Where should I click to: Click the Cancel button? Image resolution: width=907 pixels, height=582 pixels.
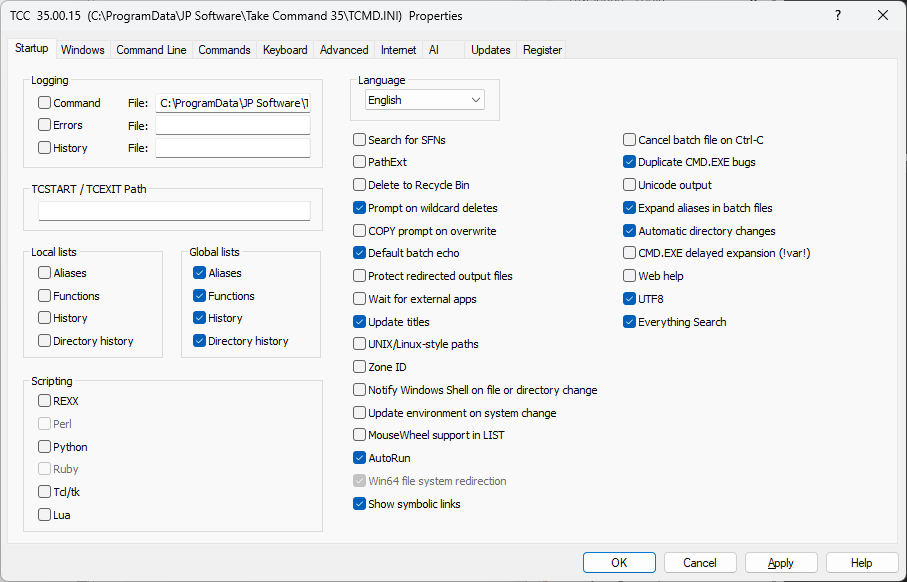[x=700, y=563]
